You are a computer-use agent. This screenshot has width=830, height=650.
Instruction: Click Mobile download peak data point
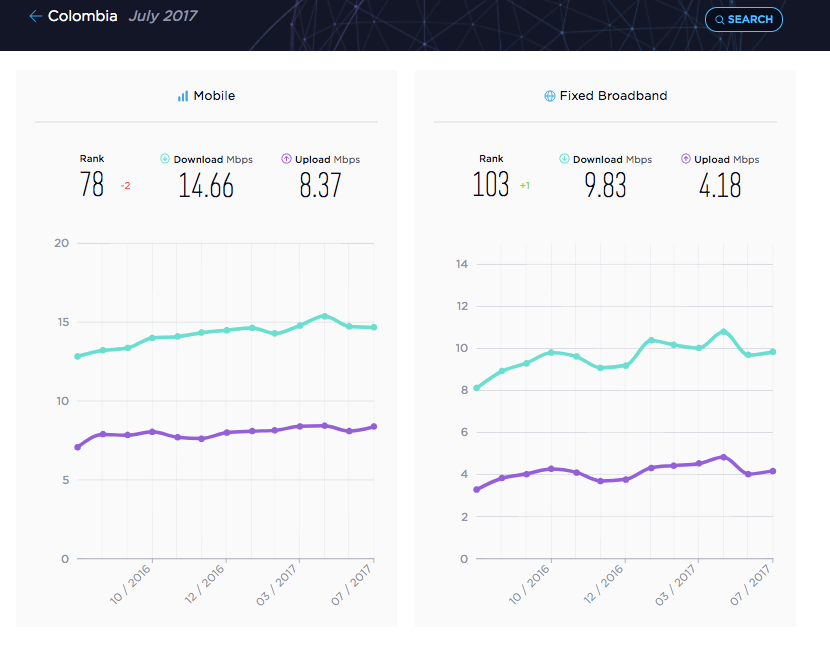tap(324, 316)
